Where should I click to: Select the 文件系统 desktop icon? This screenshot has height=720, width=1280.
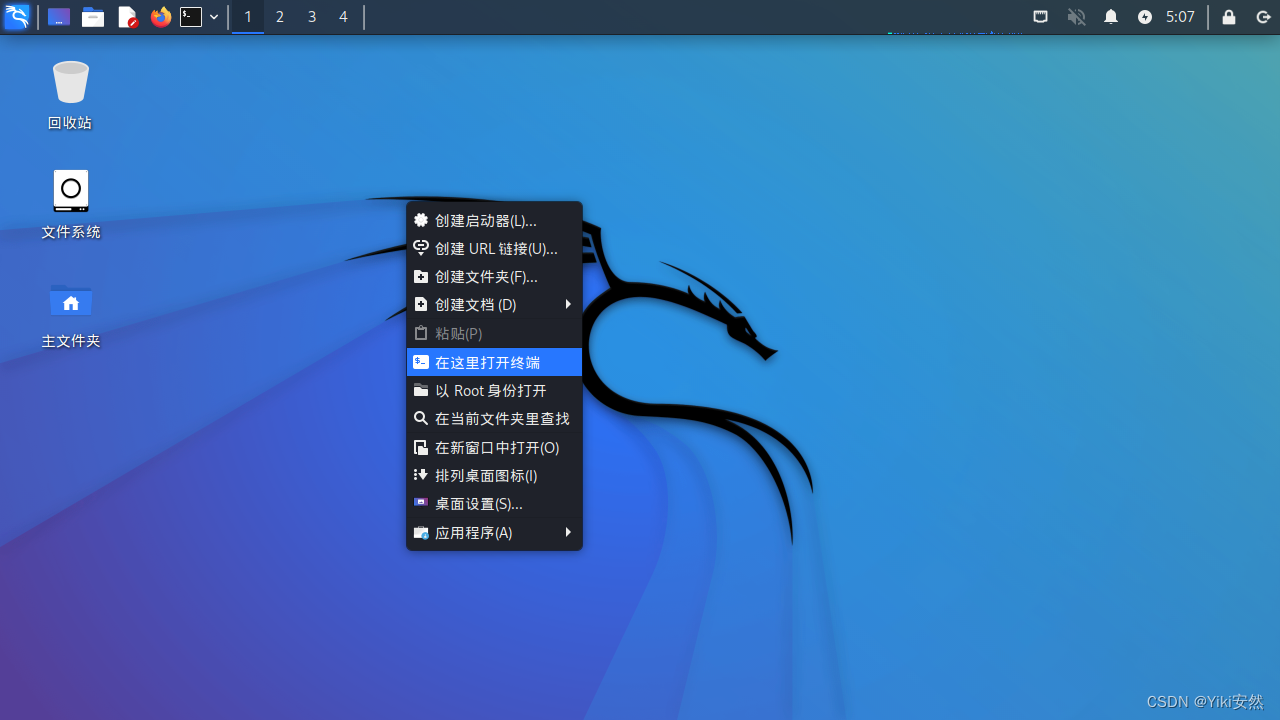pyautogui.click(x=70, y=204)
